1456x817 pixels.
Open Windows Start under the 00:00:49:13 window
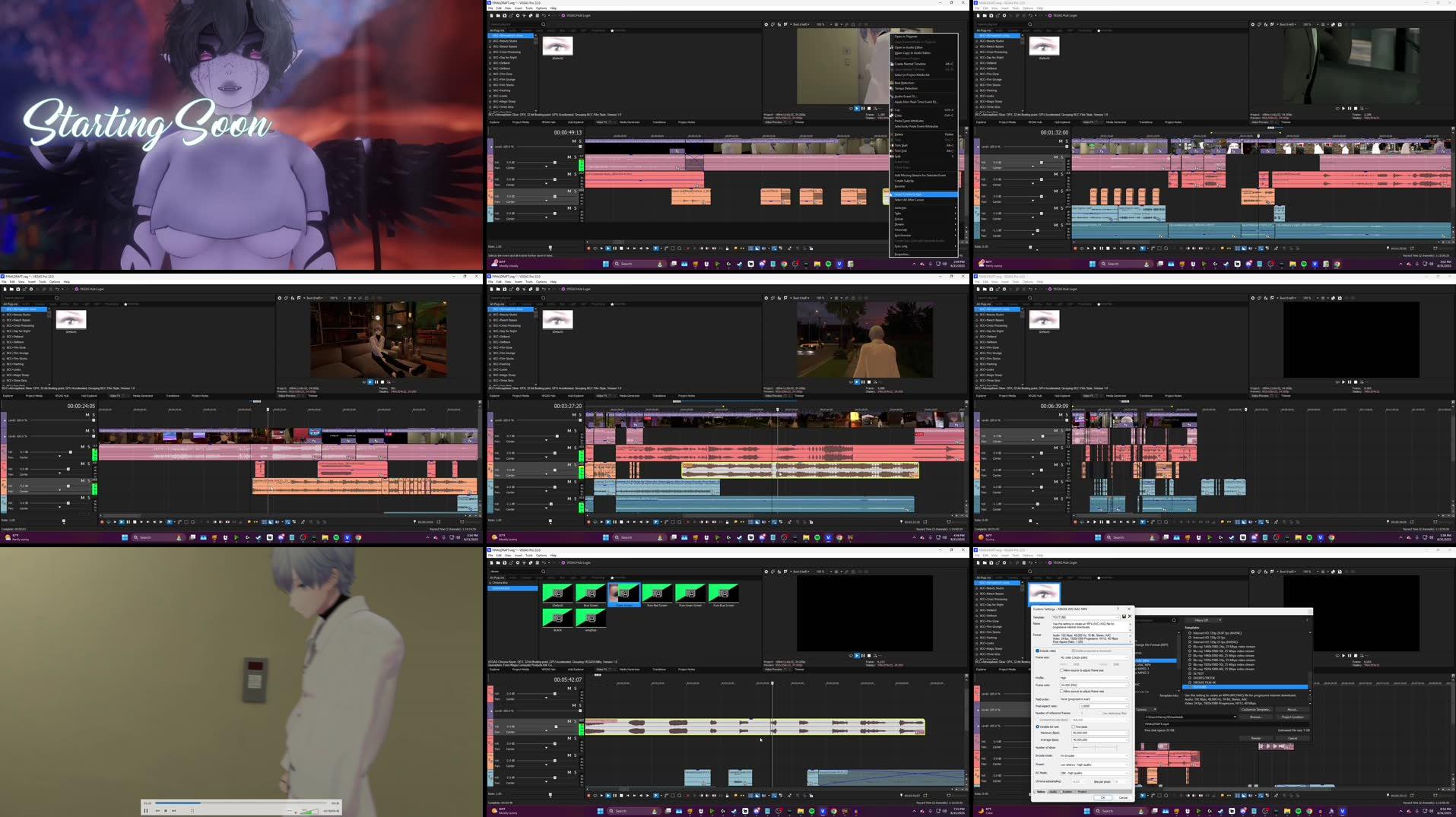tap(606, 264)
